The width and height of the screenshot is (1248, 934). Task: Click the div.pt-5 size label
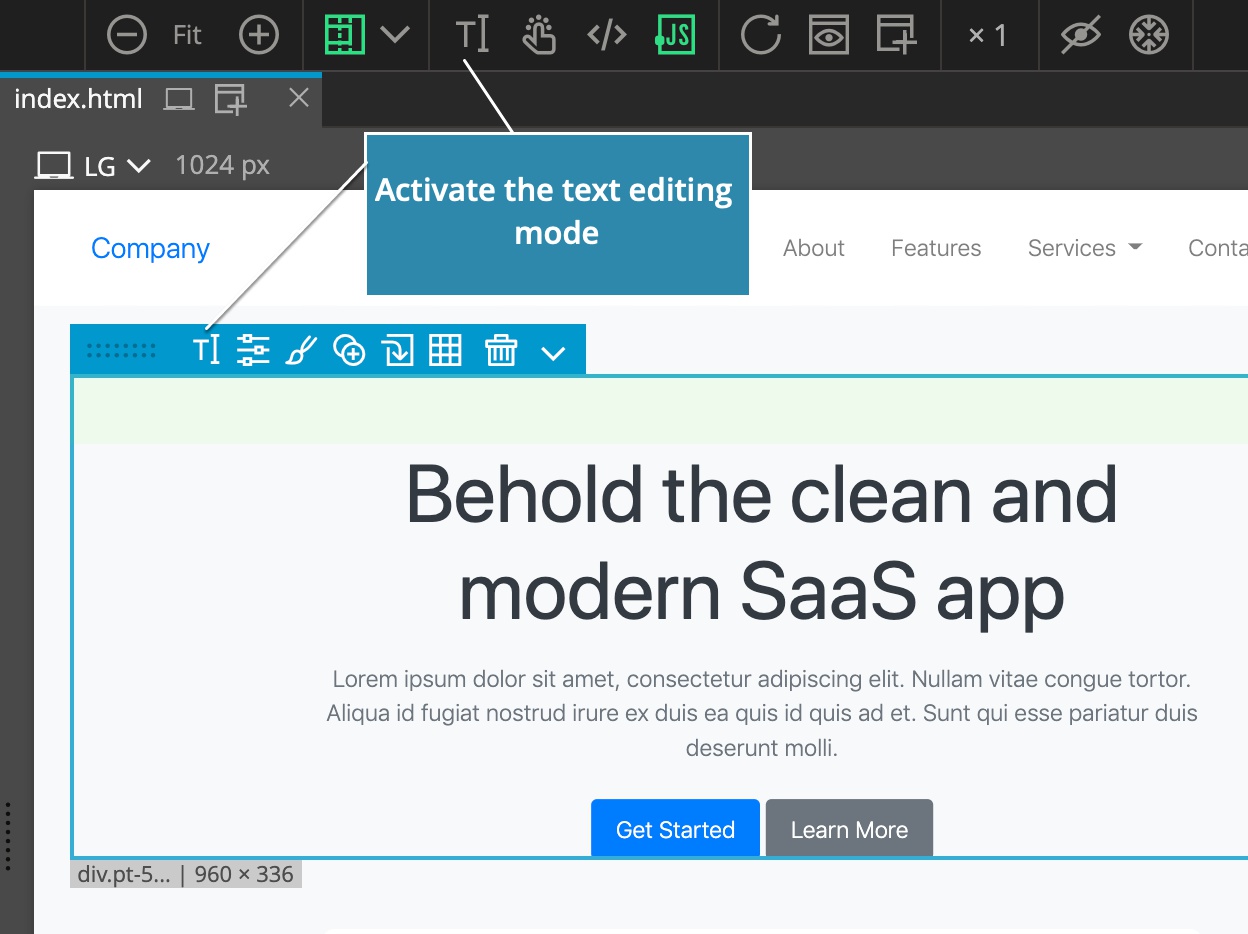(186, 874)
